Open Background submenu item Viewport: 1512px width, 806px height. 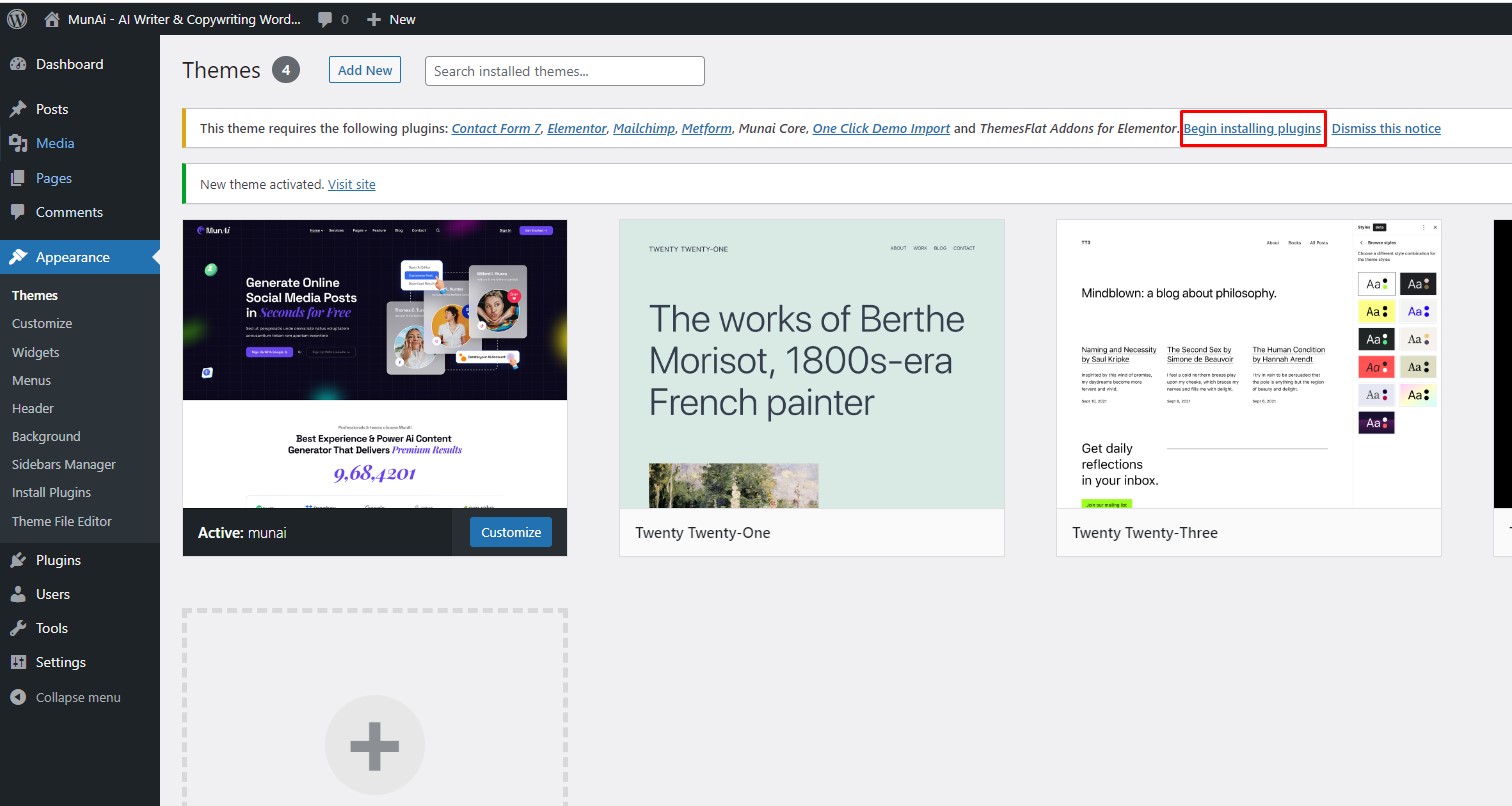[46, 436]
